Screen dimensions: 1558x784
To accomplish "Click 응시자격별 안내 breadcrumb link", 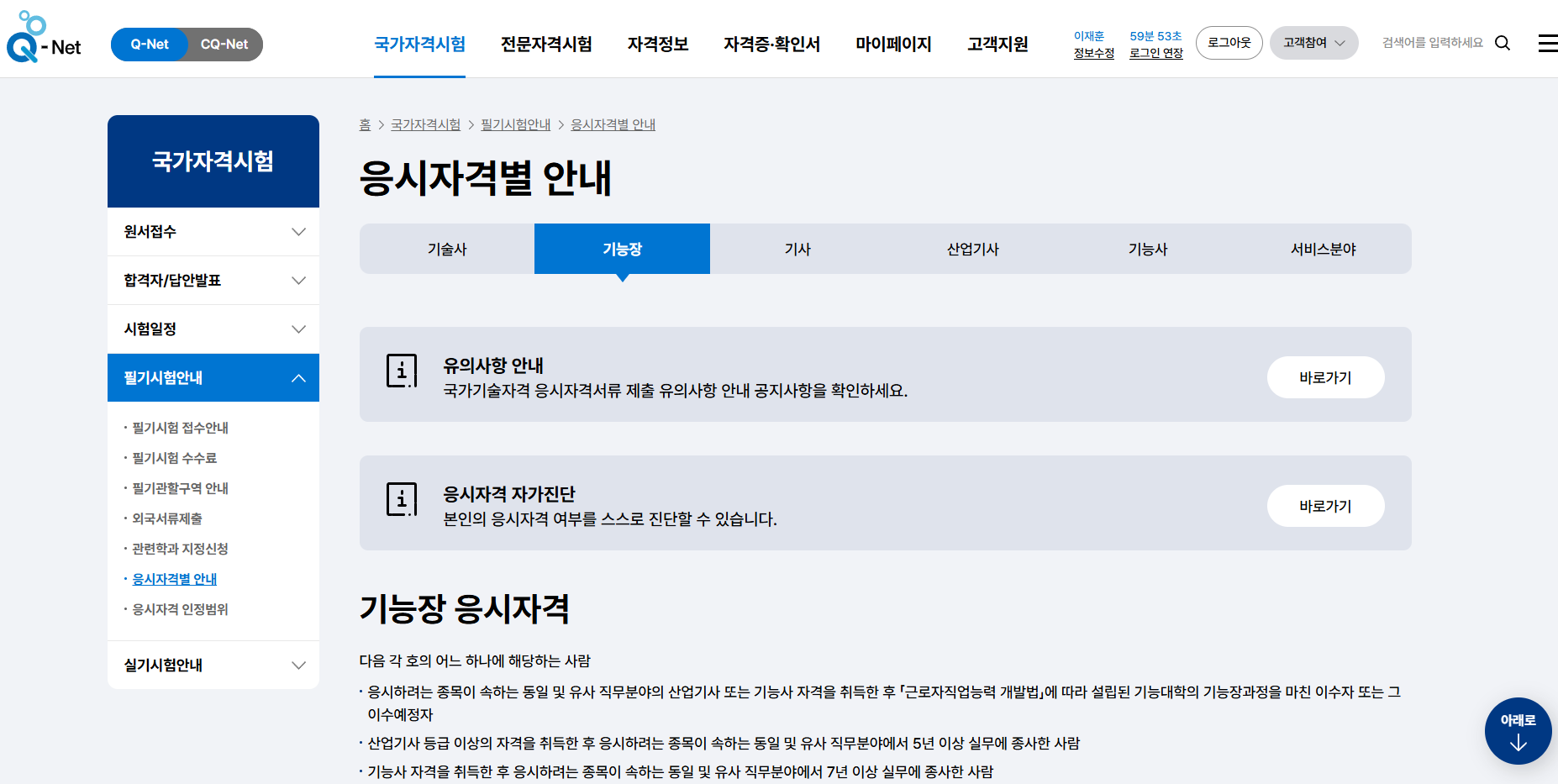I will [x=613, y=124].
